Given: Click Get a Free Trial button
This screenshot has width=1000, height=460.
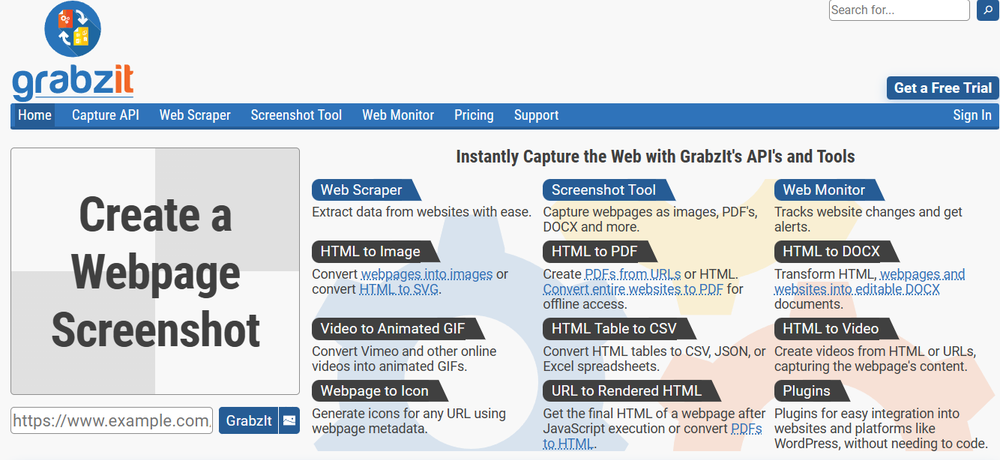Looking at the screenshot, I should (x=943, y=88).
